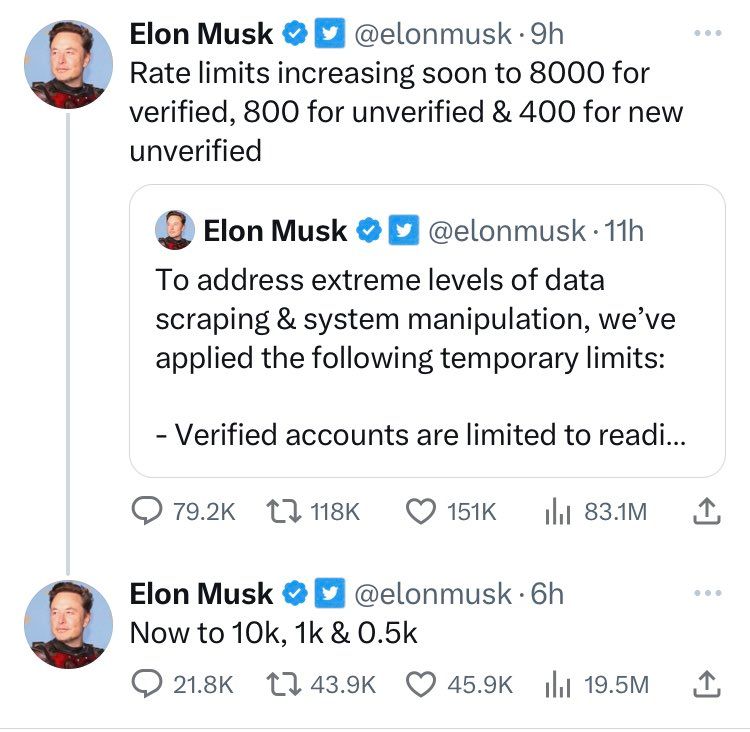Open more options menu on 6h tweet

tap(708, 593)
